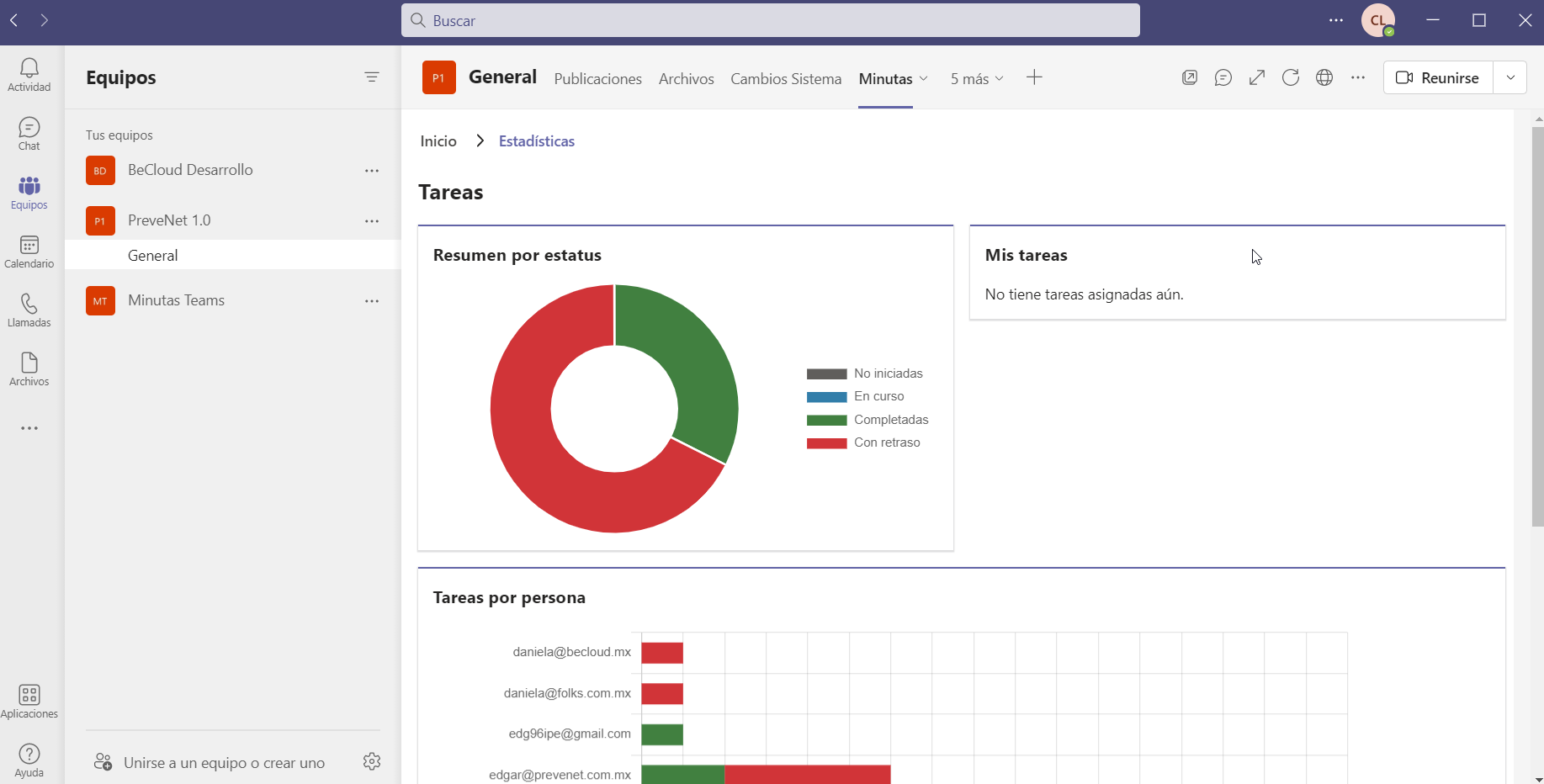Open the Minutas tab chevron menu
This screenshot has height=784, width=1544.
click(x=924, y=78)
